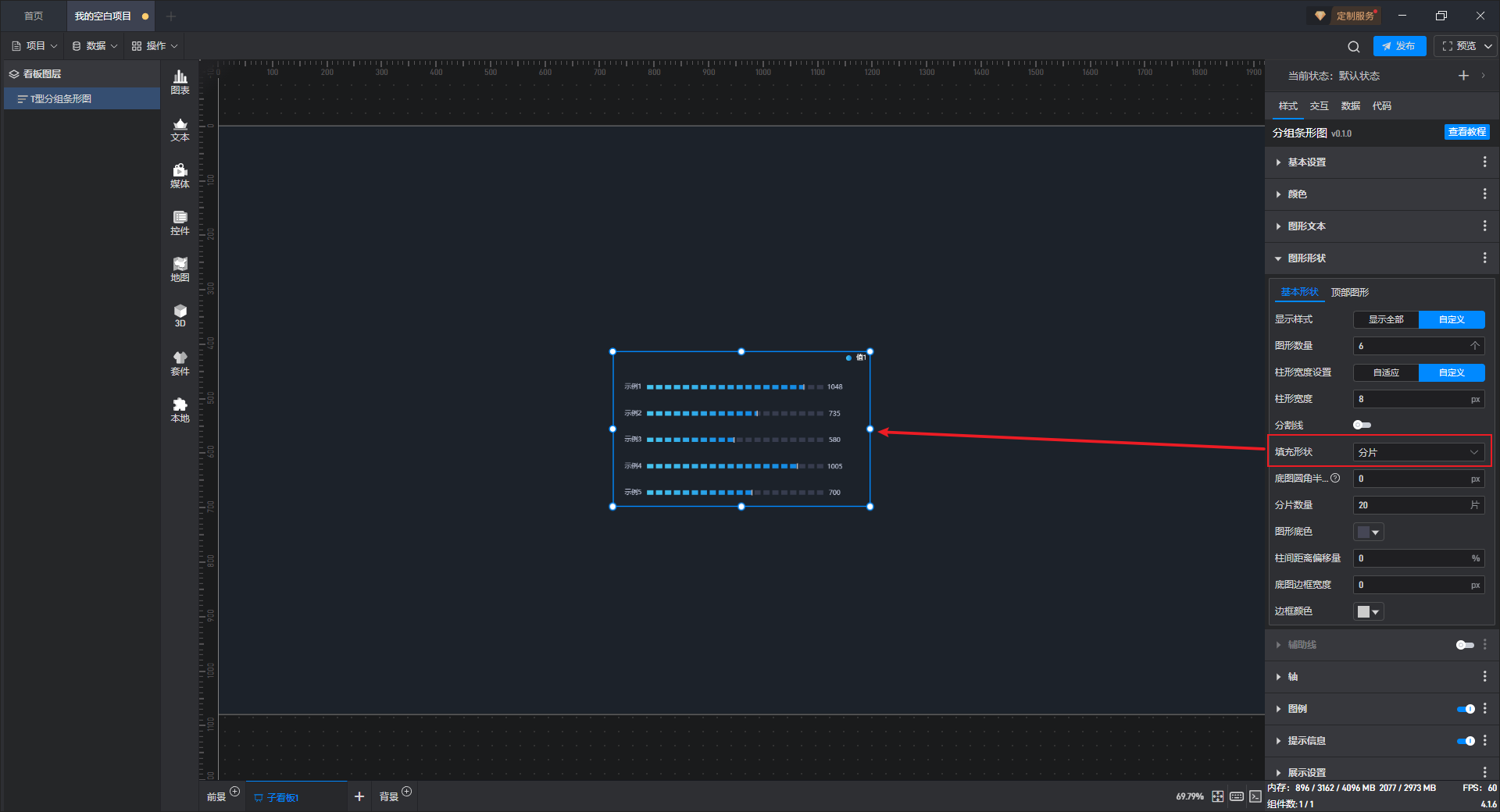Click the fit-canvas-to-screen icon in status bar

[1218, 796]
